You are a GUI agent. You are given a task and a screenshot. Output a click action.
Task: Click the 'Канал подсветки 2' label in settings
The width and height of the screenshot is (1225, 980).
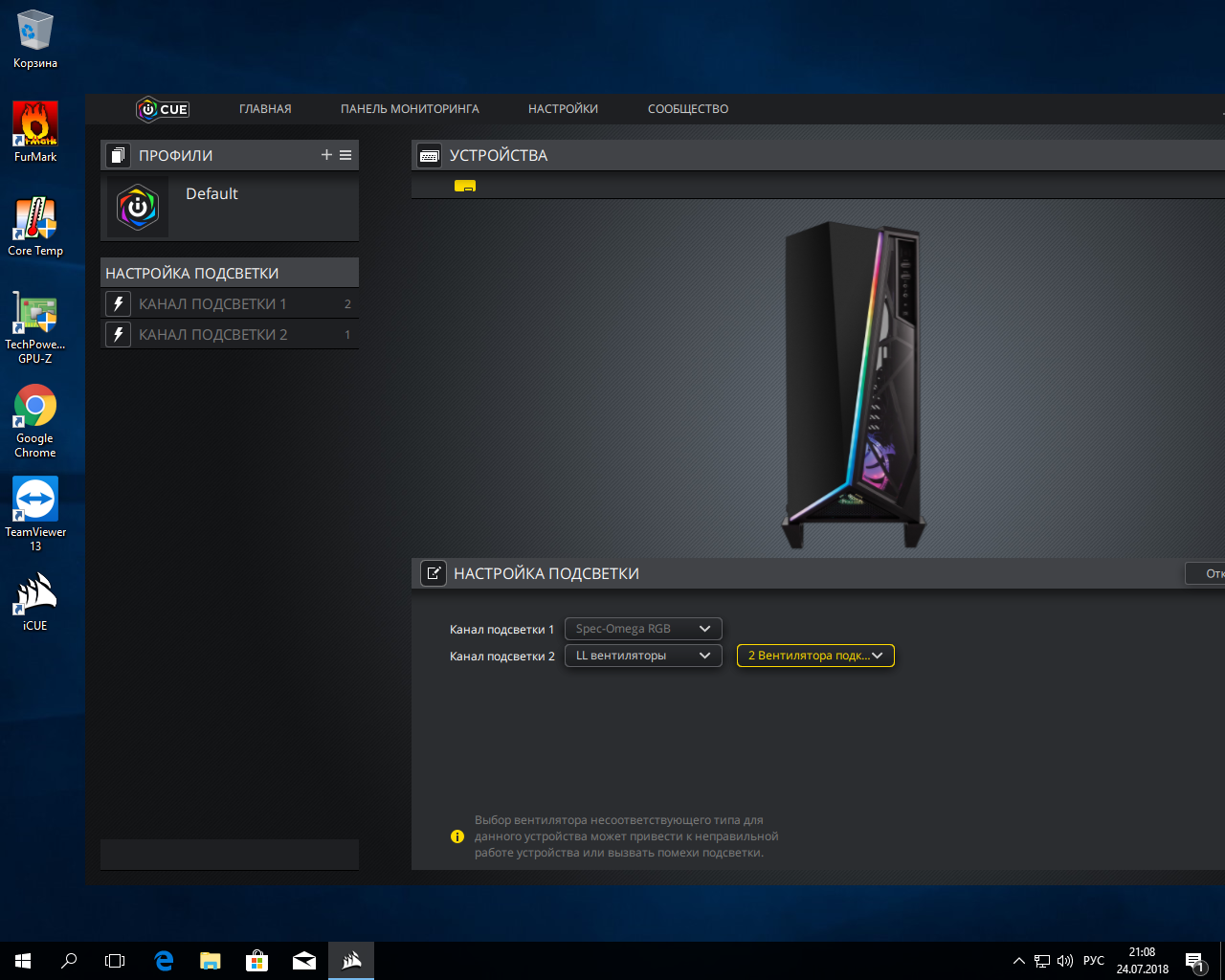(501, 657)
